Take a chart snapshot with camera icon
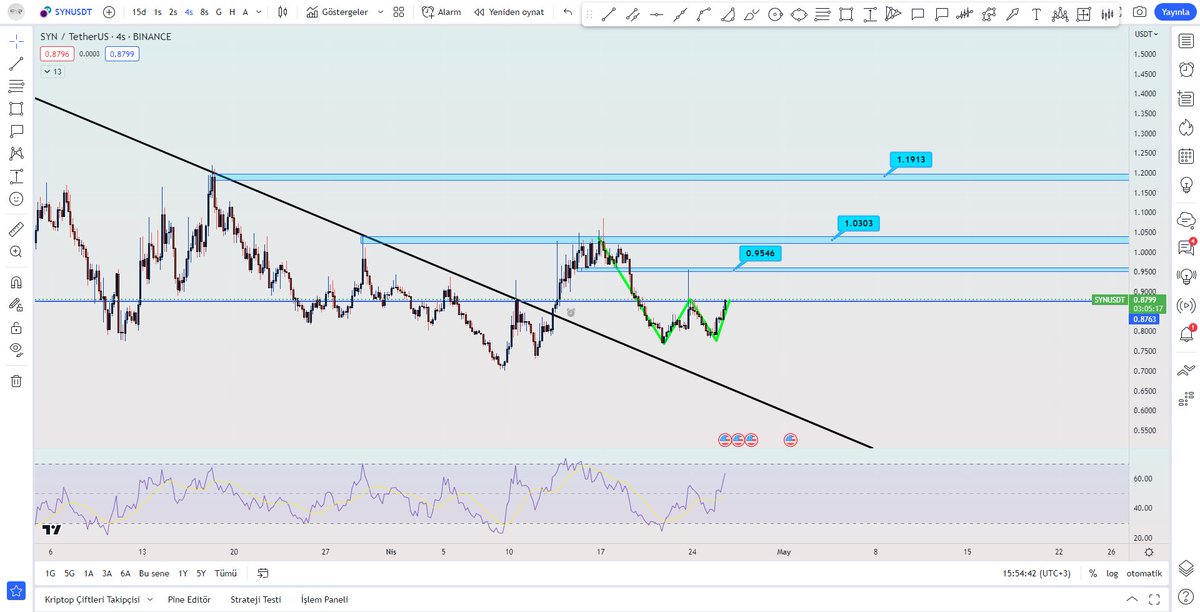Image resolution: width=1200 pixels, height=612 pixels. point(1140,12)
